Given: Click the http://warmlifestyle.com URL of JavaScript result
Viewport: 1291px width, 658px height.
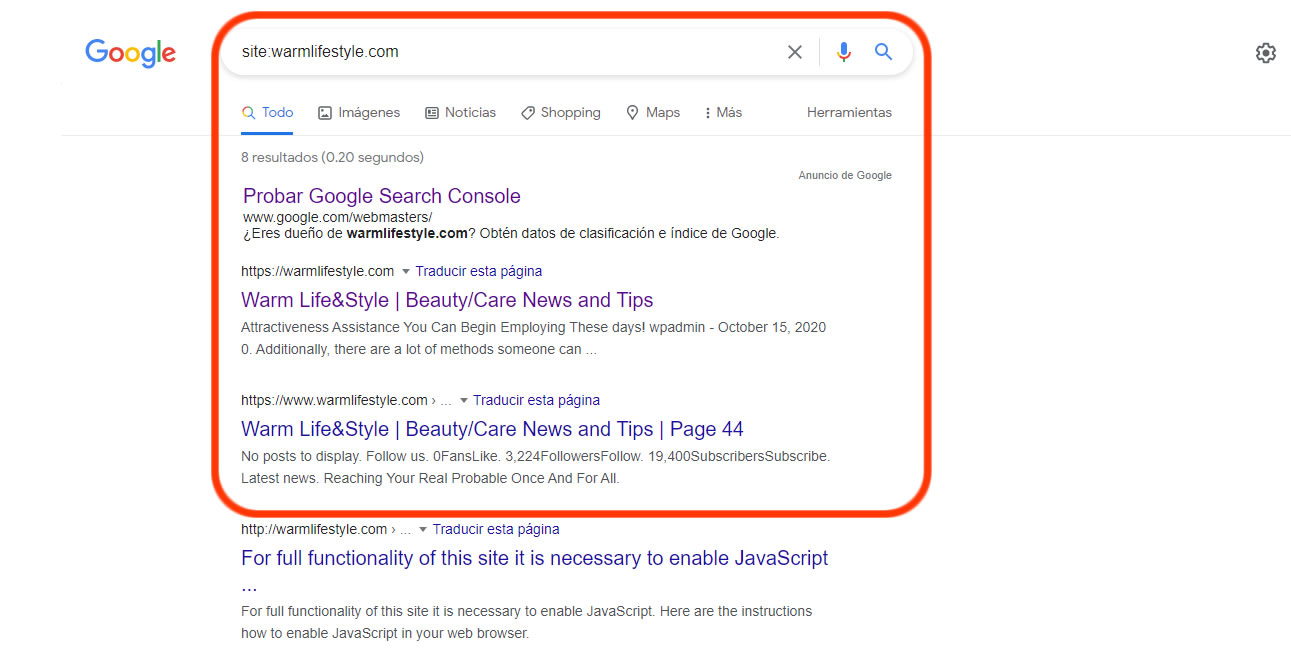Looking at the screenshot, I should pyautogui.click(x=314, y=529).
